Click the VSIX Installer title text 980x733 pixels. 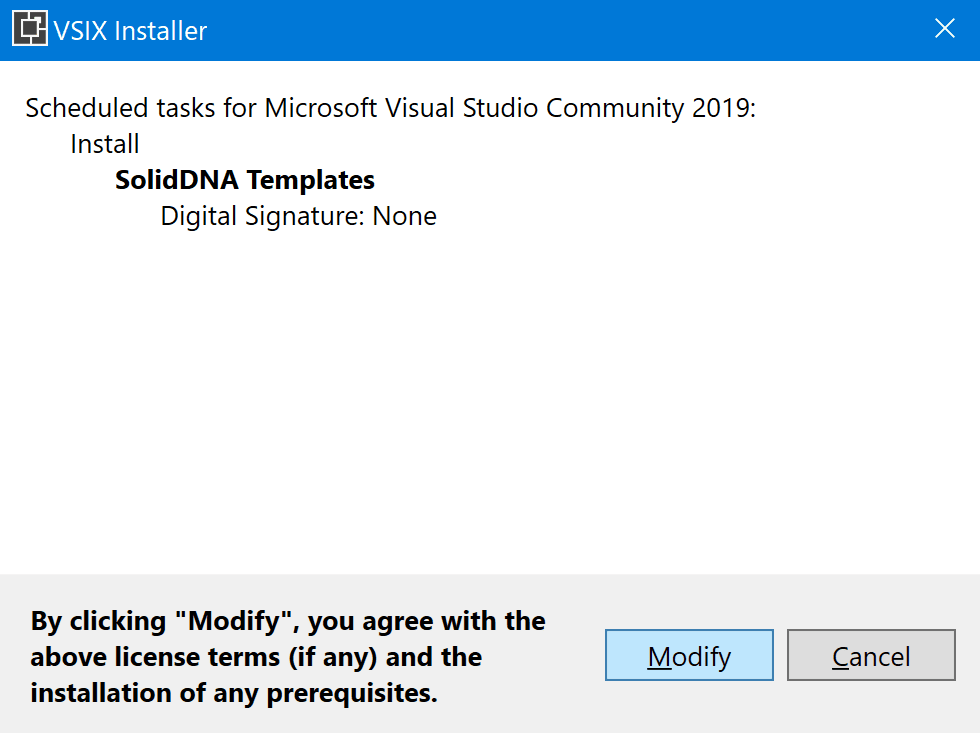pyautogui.click(x=130, y=31)
